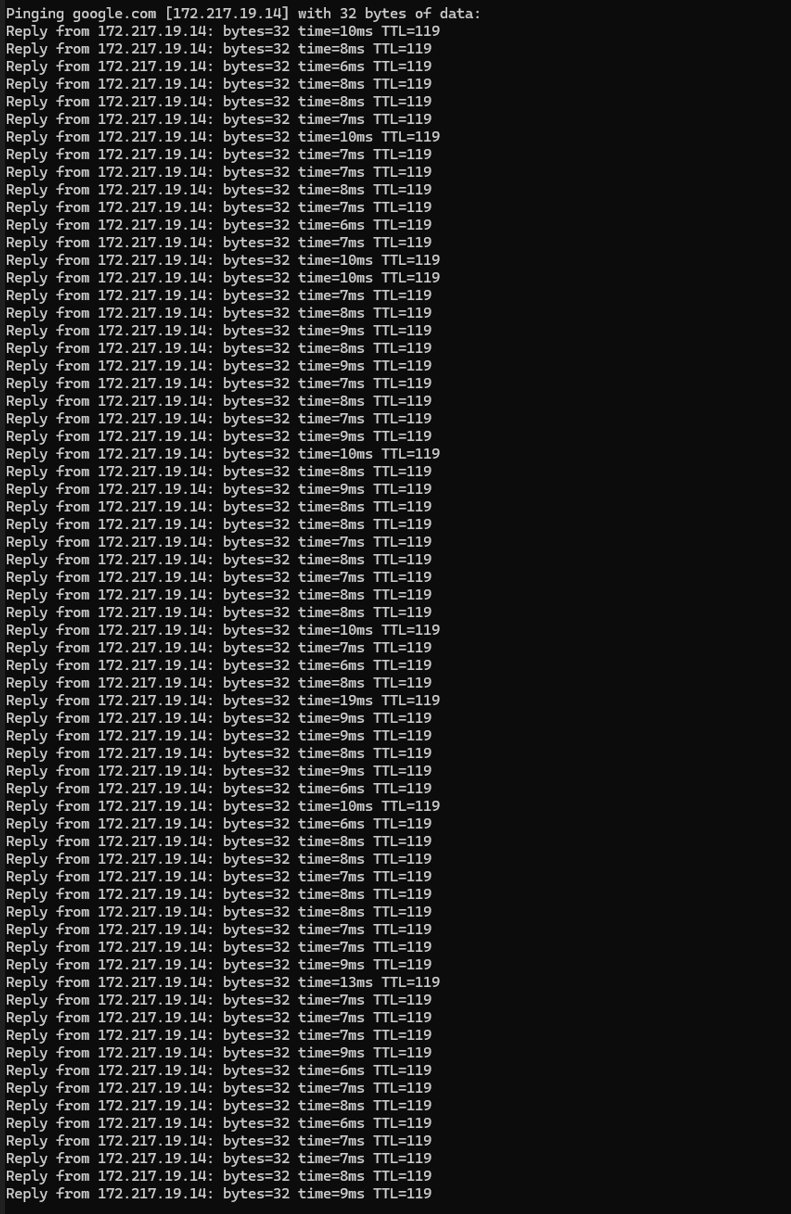Screen dimensions: 791x1214
Task: Click the time=19ms value
Action: tap(335, 700)
